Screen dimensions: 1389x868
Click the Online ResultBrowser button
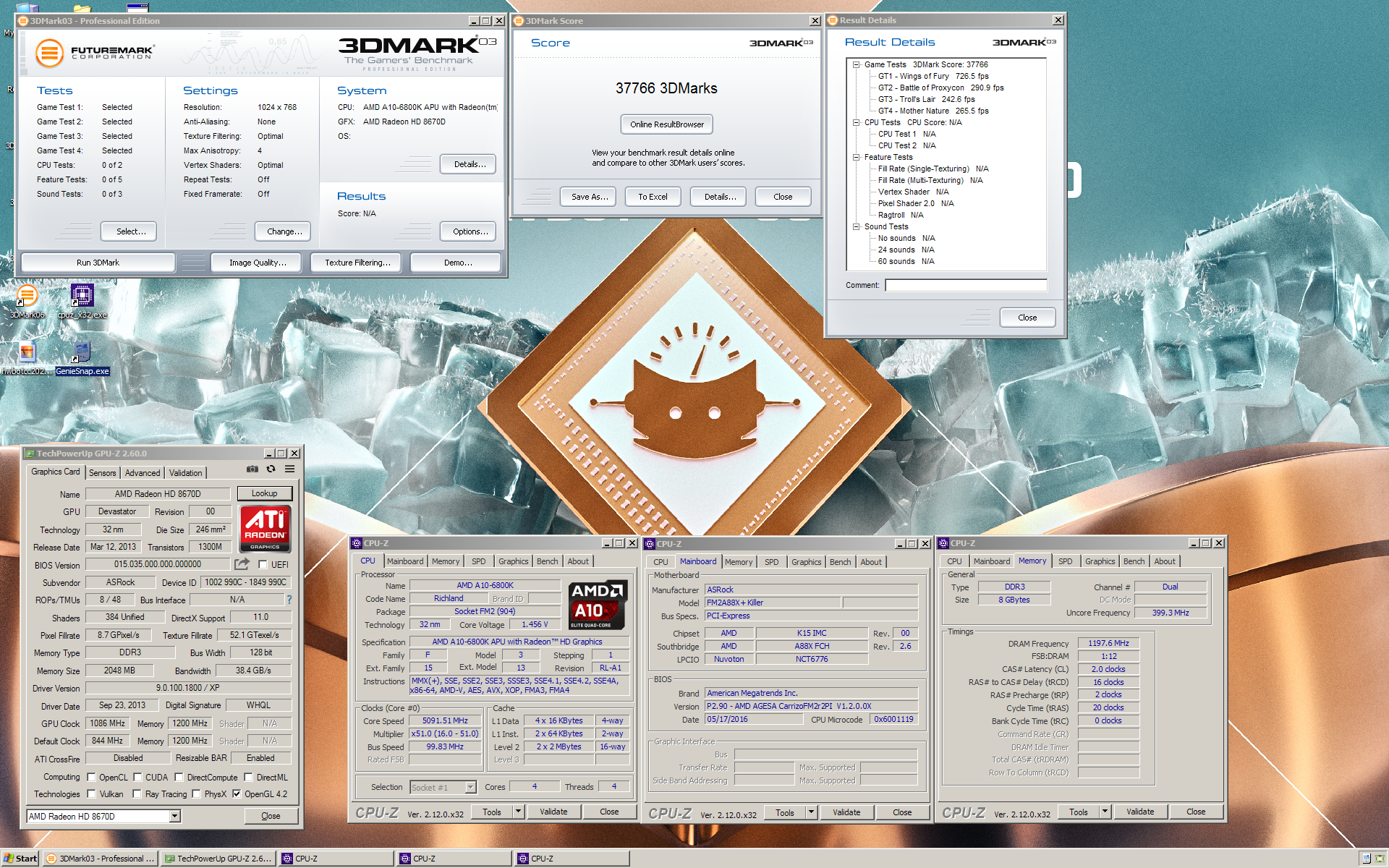pyautogui.click(x=667, y=124)
